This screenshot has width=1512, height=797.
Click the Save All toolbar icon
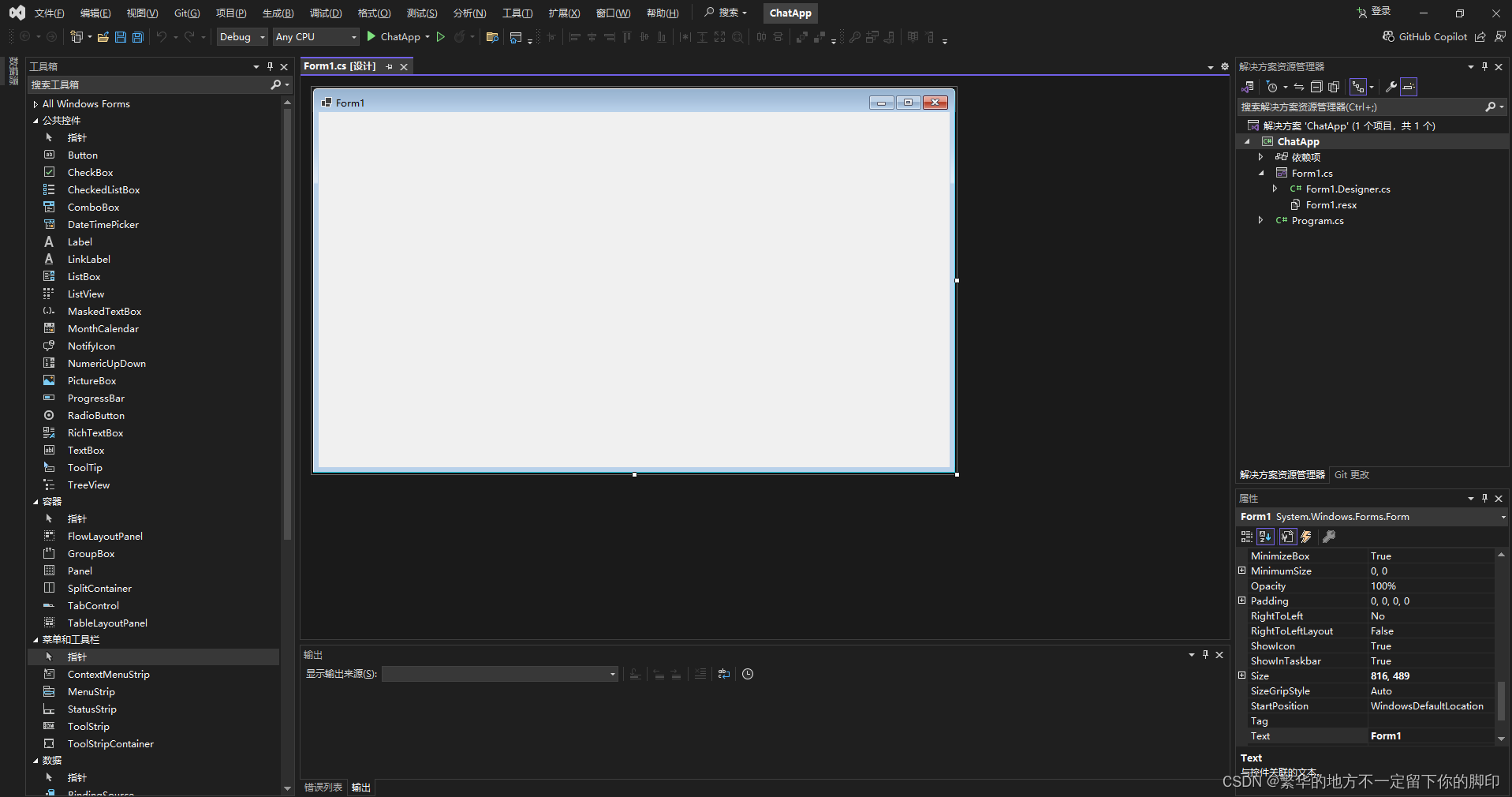click(138, 37)
